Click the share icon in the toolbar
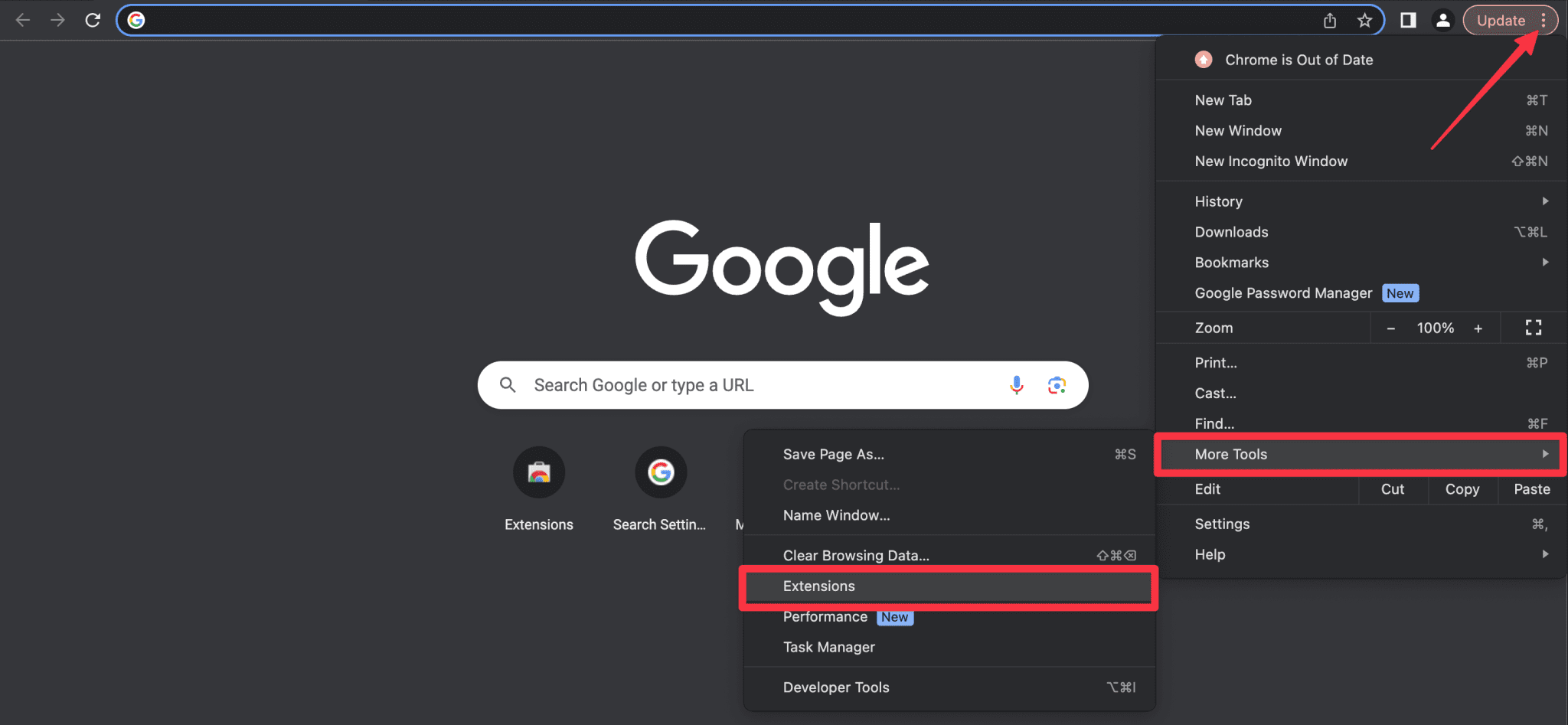 pos(1330,21)
